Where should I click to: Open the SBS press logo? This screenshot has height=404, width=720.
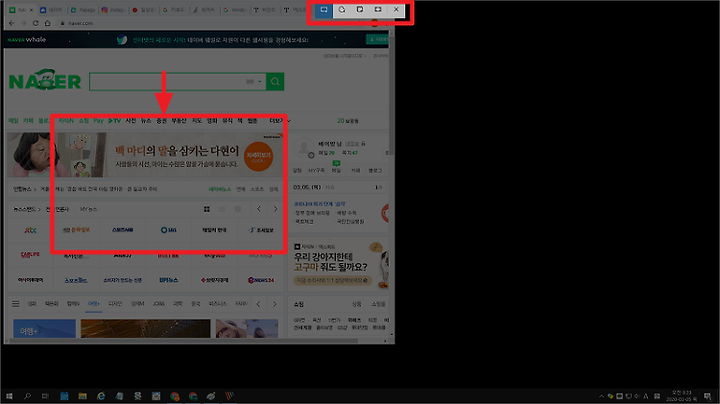(169, 230)
